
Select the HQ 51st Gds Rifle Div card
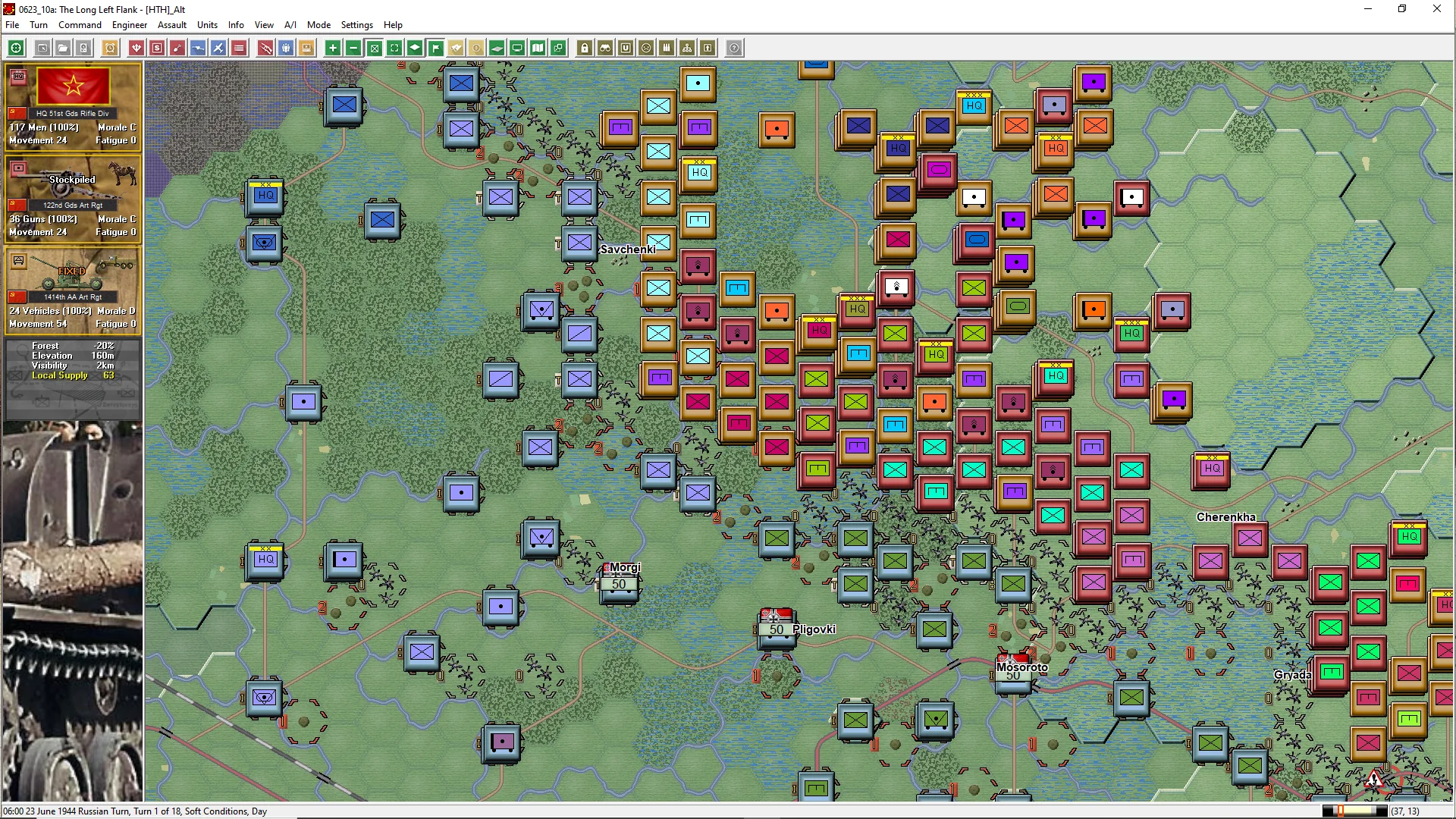click(x=73, y=106)
